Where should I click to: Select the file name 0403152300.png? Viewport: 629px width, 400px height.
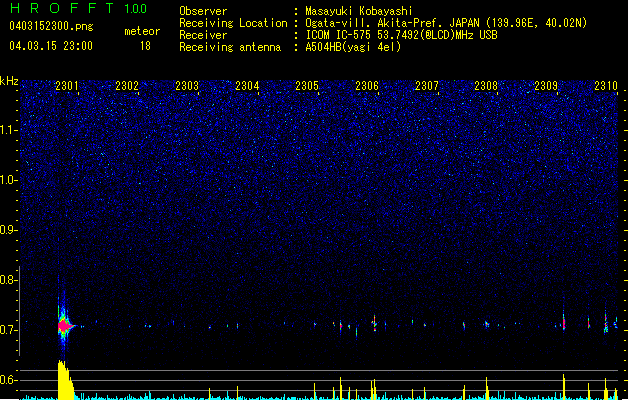51,26
